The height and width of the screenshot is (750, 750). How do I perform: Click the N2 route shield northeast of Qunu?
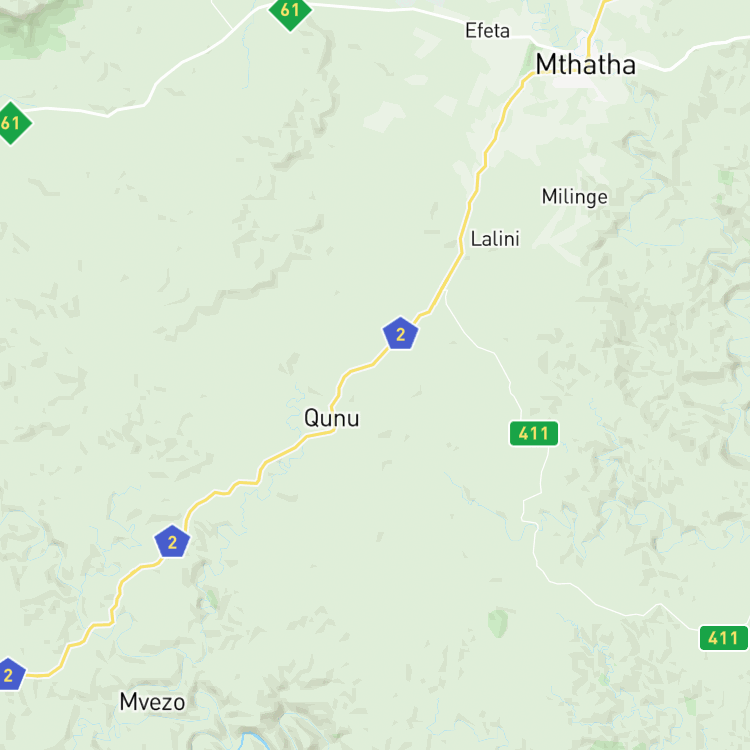[400, 333]
